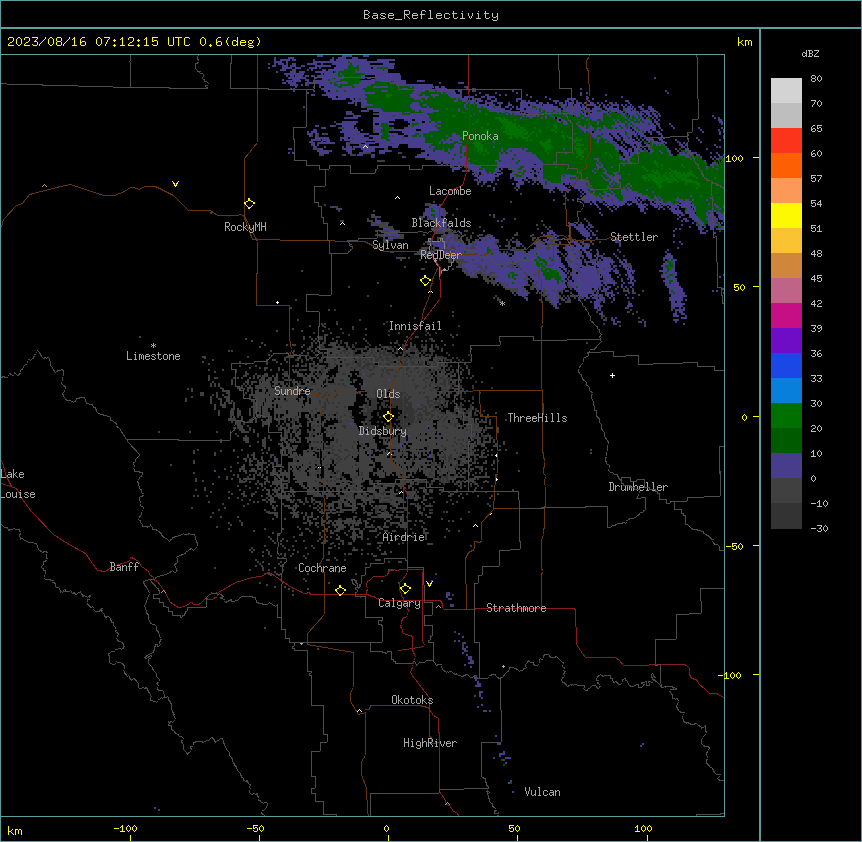The image size is (862, 842).
Task: Click white plus marker north of Drumheller
Action: pyautogui.click(x=612, y=375)
